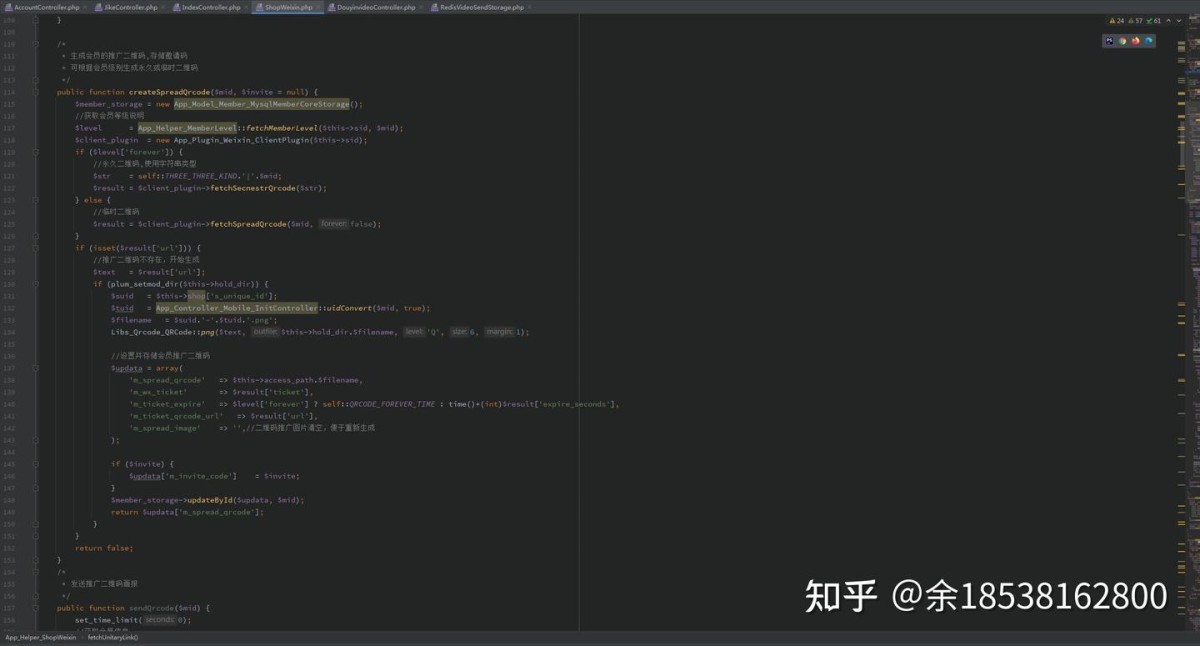Open file in Chrome browser icon

(x=1122, y=41)
